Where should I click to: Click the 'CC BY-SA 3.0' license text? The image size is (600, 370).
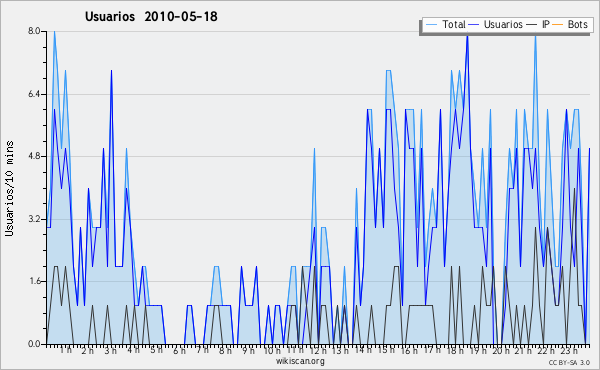coord(569,362)
